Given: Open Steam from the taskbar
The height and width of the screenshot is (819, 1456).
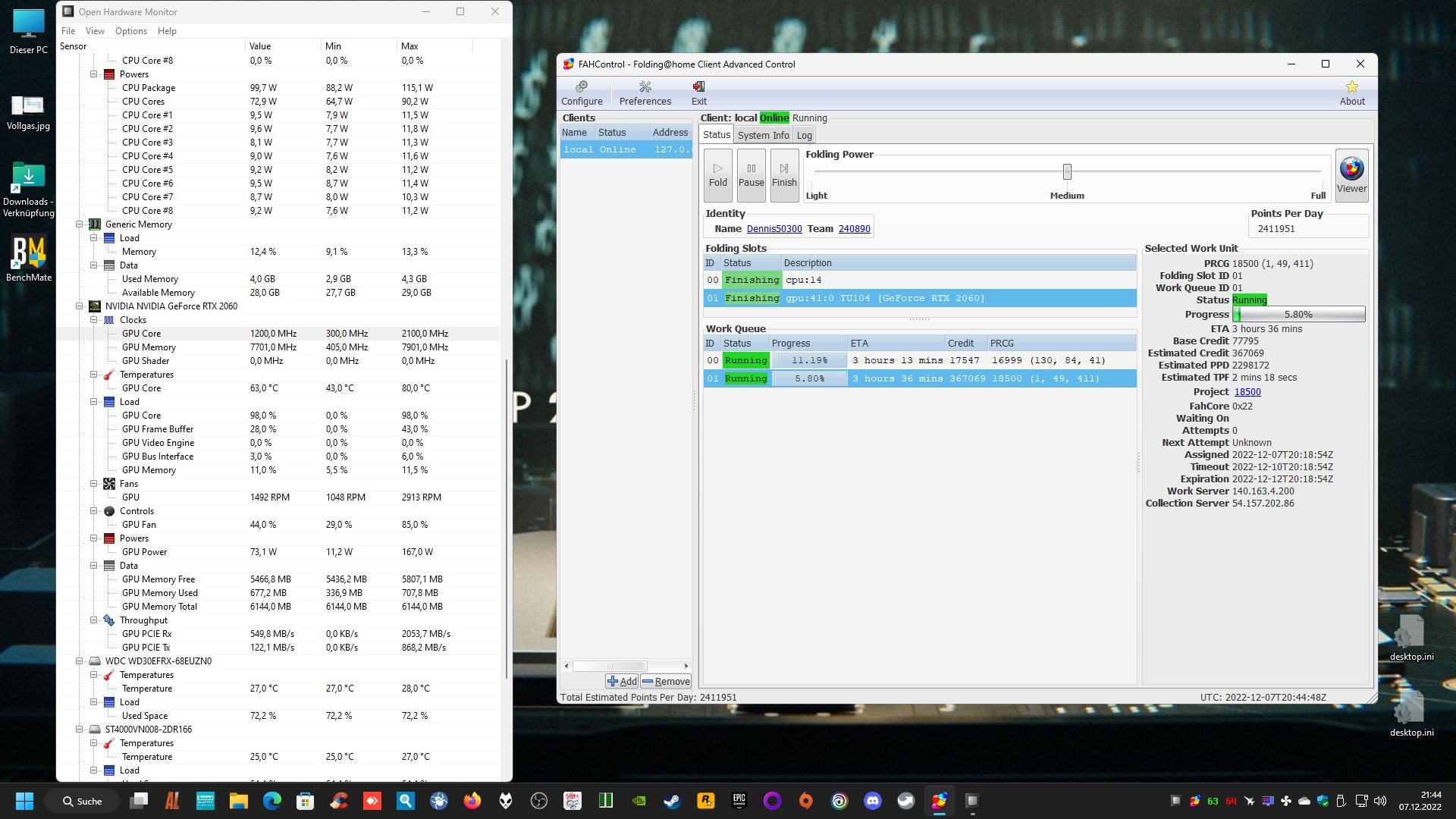Looking at the screenshot, I should 672,801.
